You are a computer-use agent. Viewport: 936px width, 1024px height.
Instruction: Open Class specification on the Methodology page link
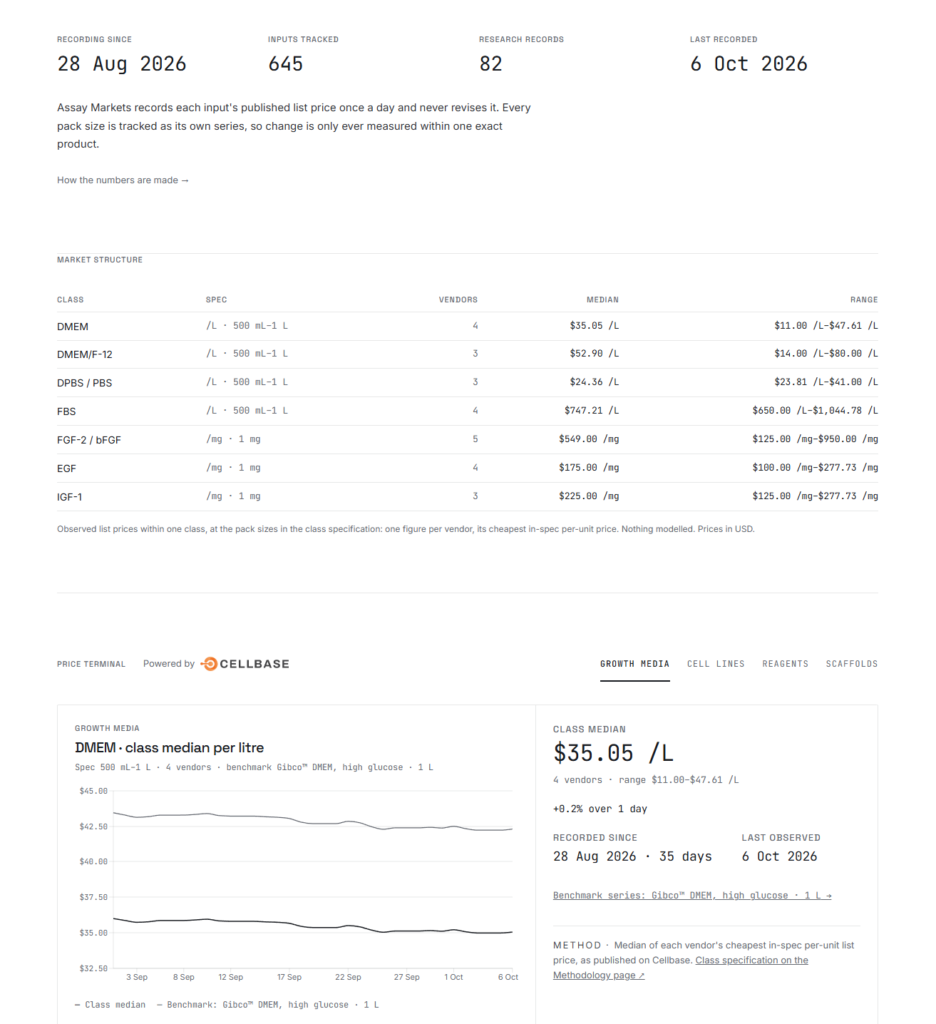click(x=681, y=968)
